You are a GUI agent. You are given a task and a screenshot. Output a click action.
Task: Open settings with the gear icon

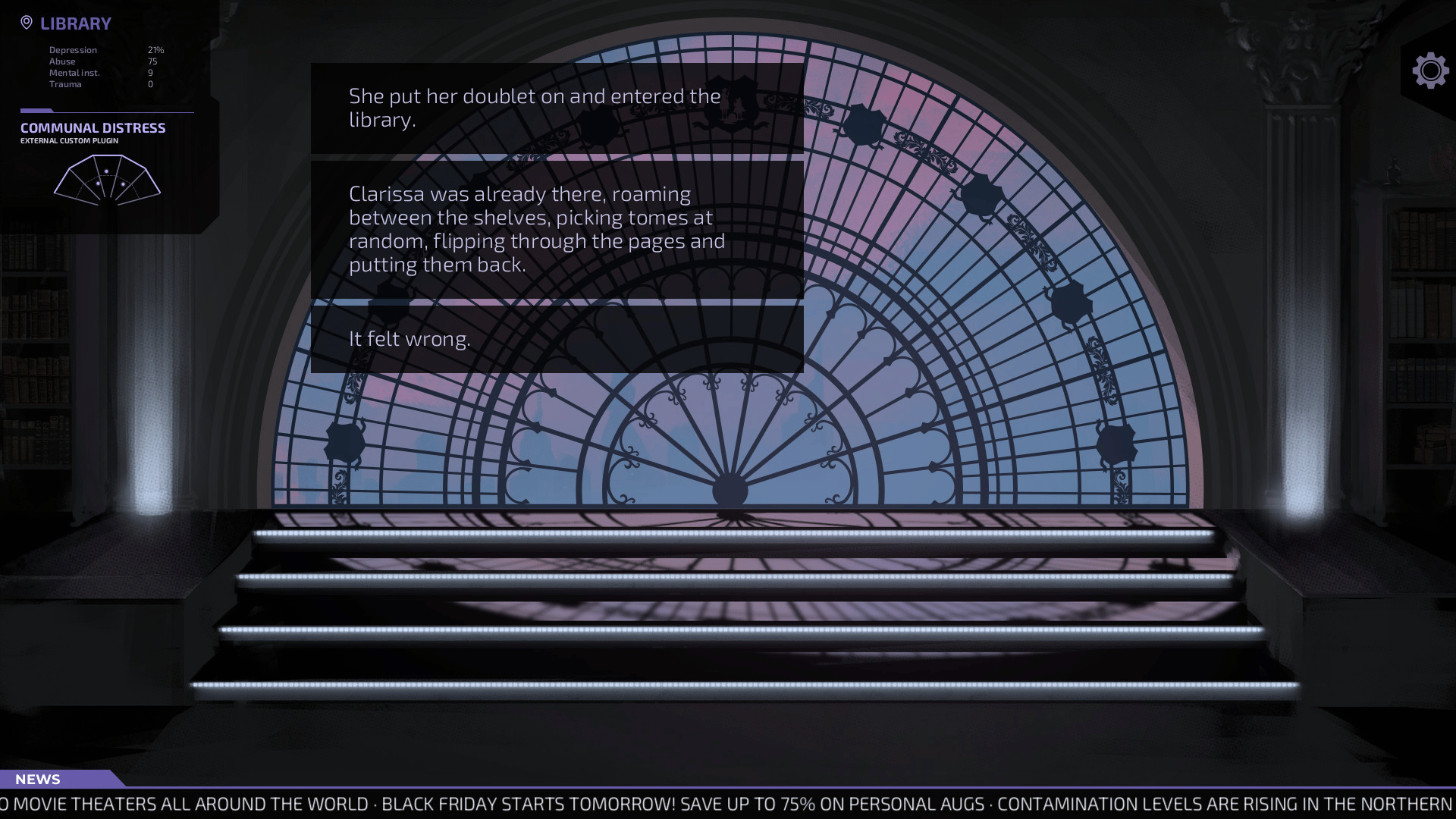1430,71
